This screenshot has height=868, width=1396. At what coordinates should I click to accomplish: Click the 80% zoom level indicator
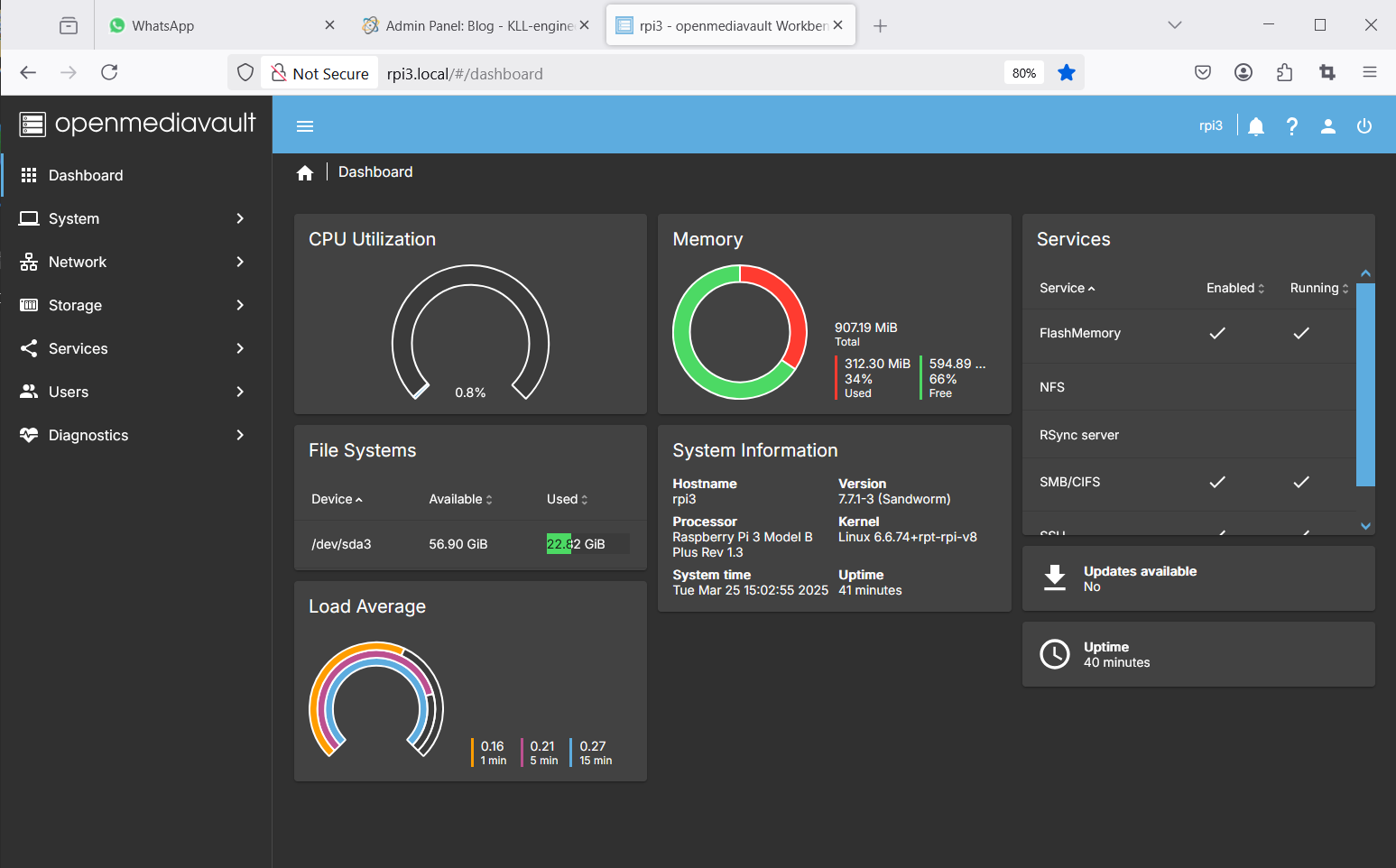[x=1024, y=73]
